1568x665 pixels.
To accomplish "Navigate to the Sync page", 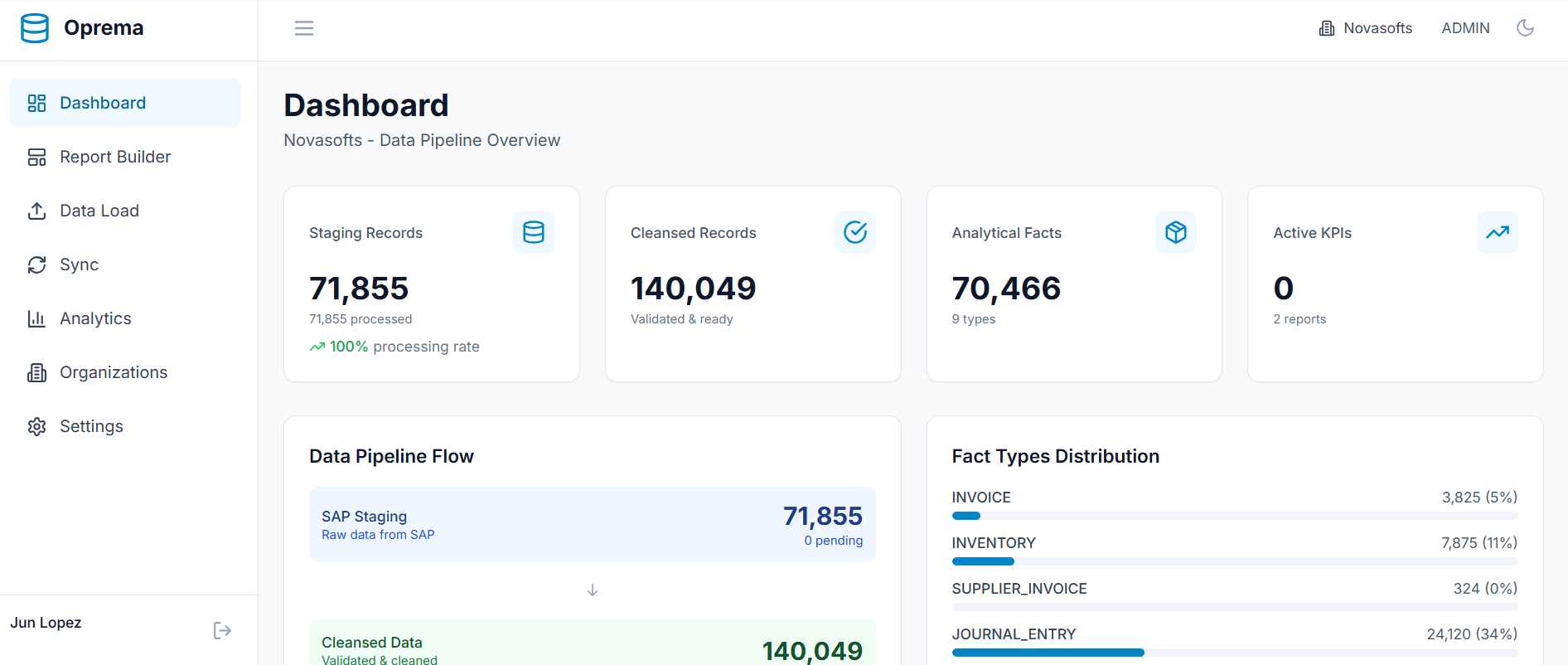I will click(126, 265).
